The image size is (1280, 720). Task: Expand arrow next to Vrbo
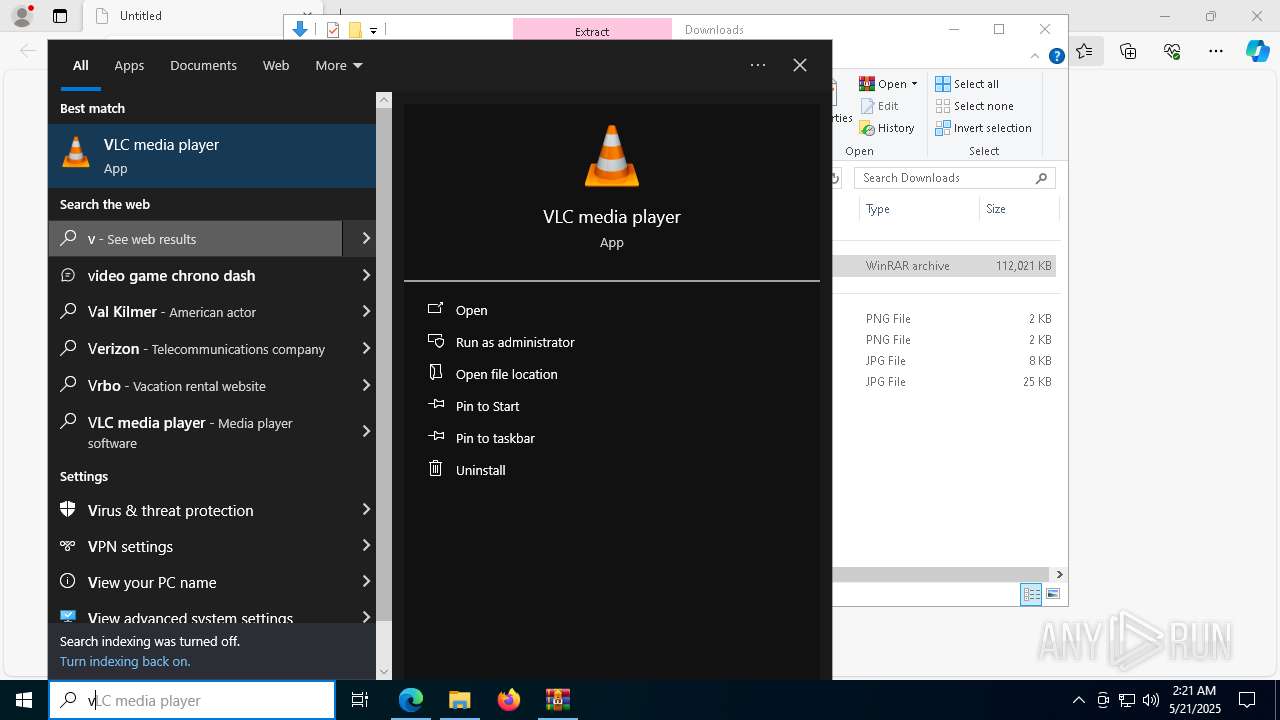click(x=366, y=385)
